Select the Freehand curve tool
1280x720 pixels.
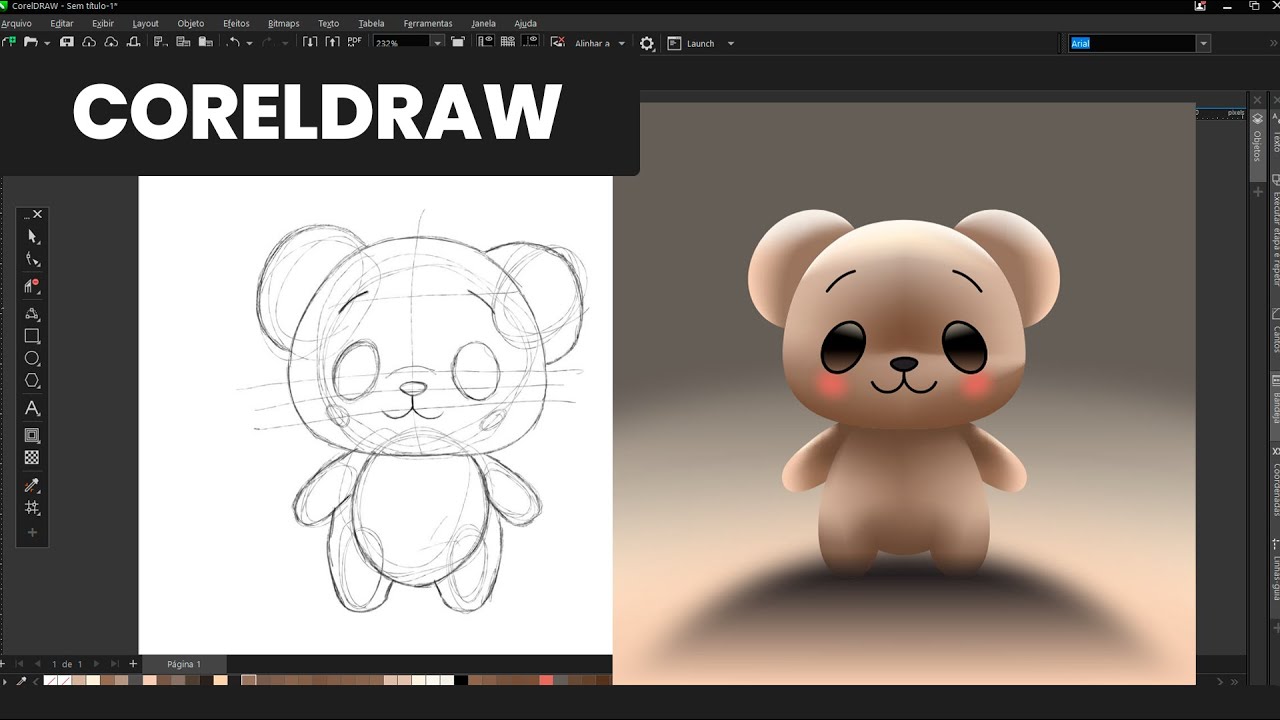point(32,313)
